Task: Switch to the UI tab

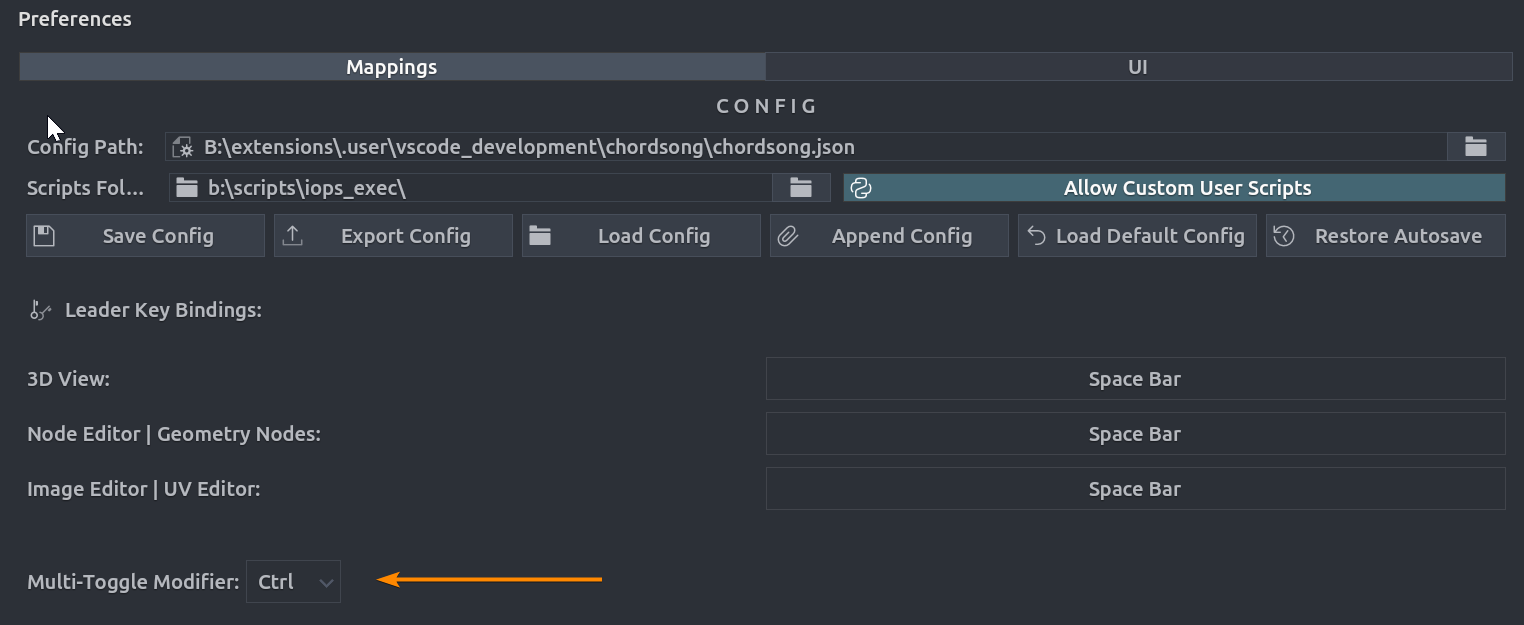Action: [1138, 66]
